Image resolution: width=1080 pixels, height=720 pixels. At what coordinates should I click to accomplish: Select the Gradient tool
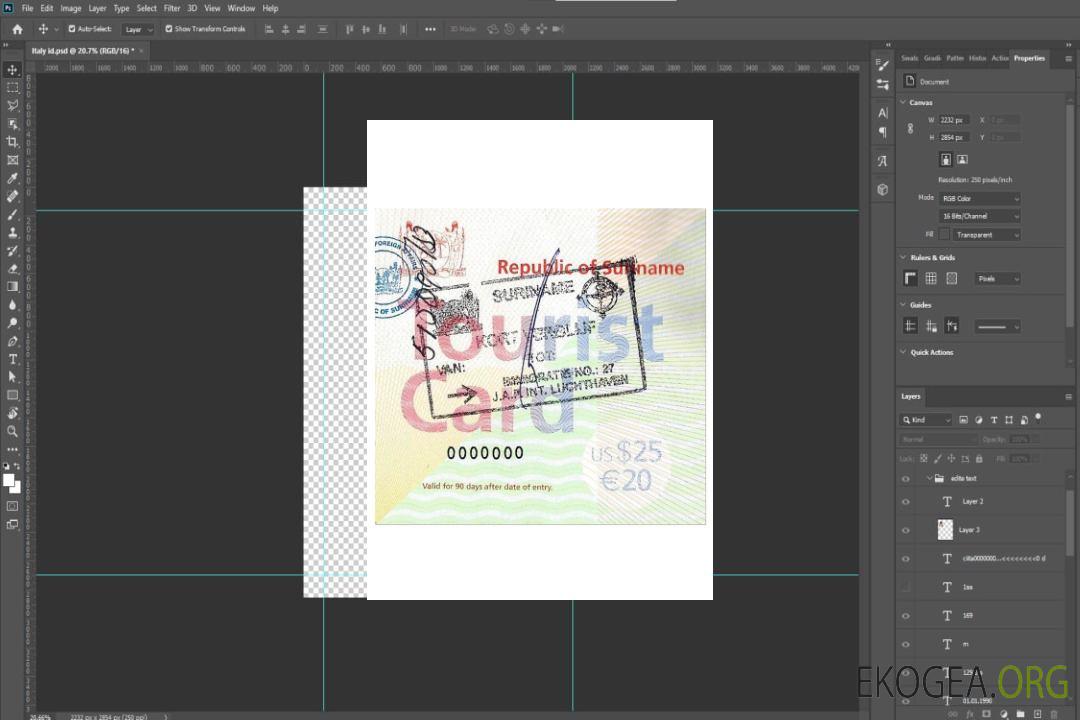pyautogui.click(x=12, y=287)
